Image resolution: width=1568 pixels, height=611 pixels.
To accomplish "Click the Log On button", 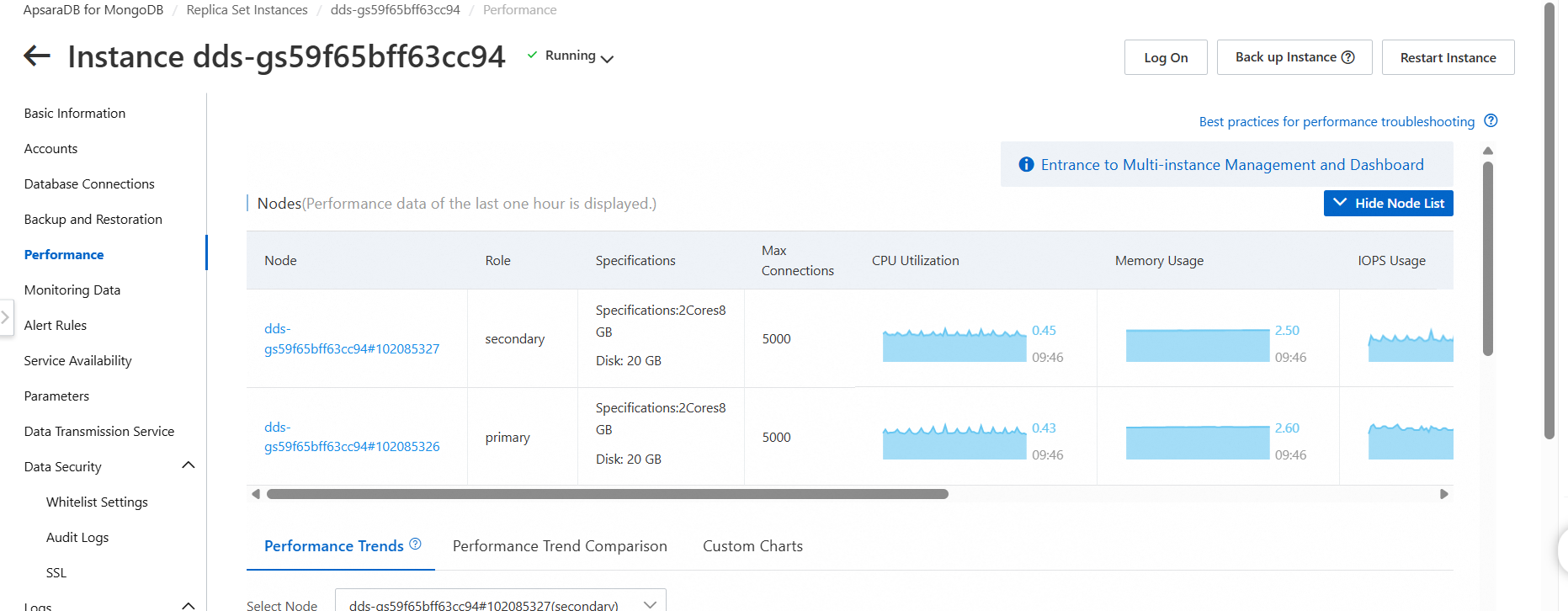I will point(1166,57).
